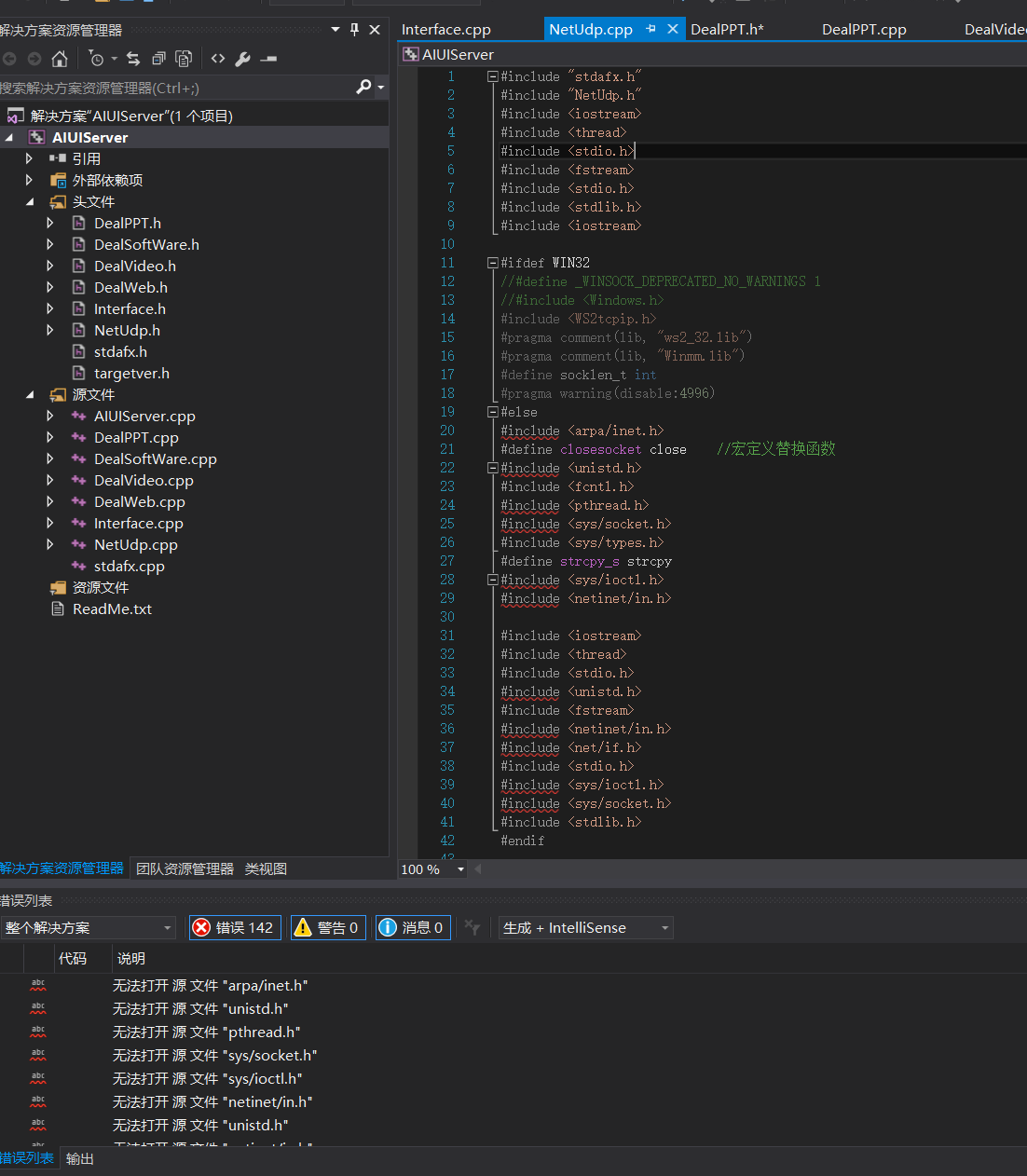Sort by the 说明 column header
This screenshot has width=1027, height=1176.
(x=131, y=958)
